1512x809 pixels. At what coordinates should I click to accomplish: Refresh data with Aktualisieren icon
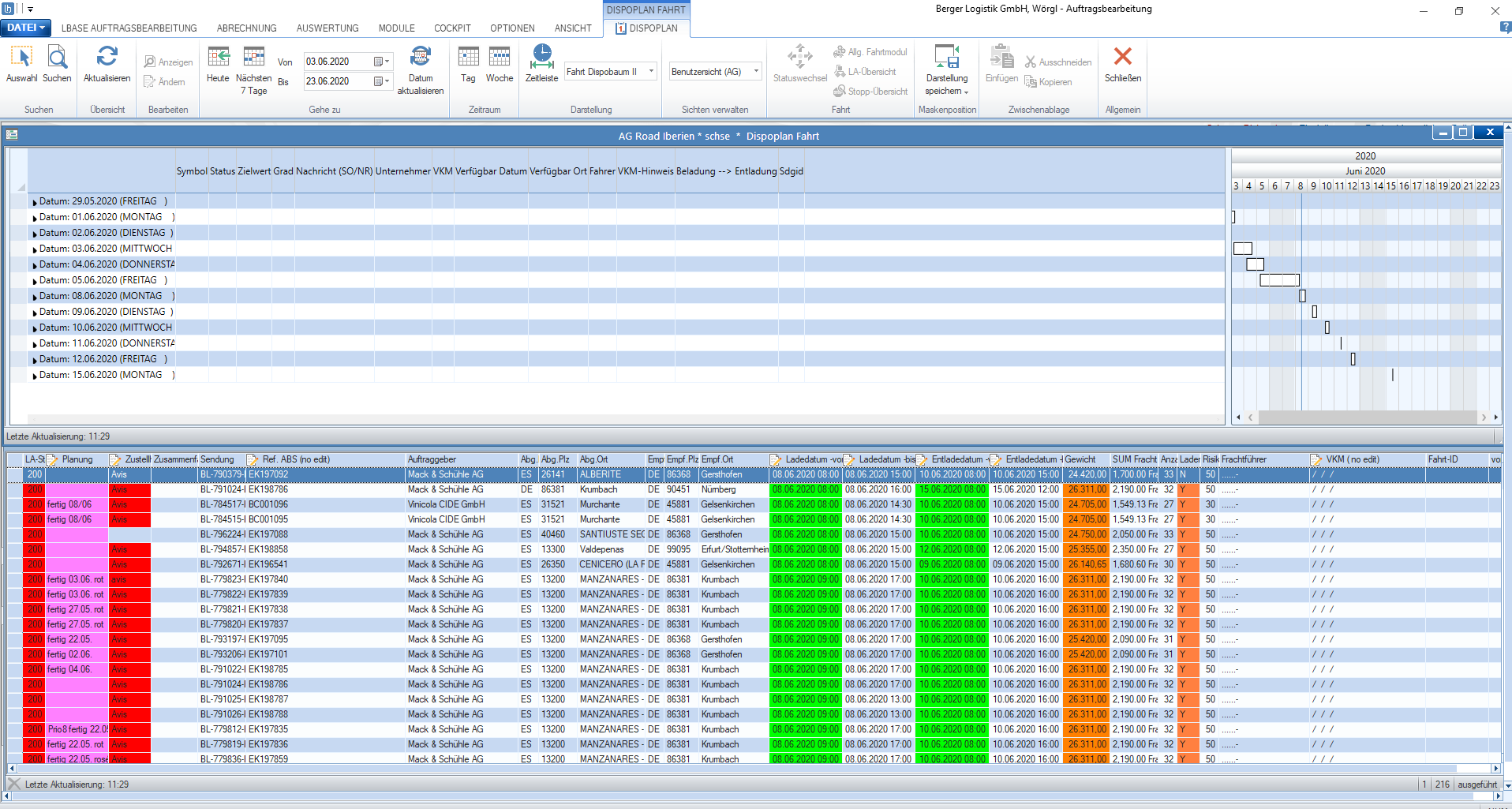click(107, 57)
